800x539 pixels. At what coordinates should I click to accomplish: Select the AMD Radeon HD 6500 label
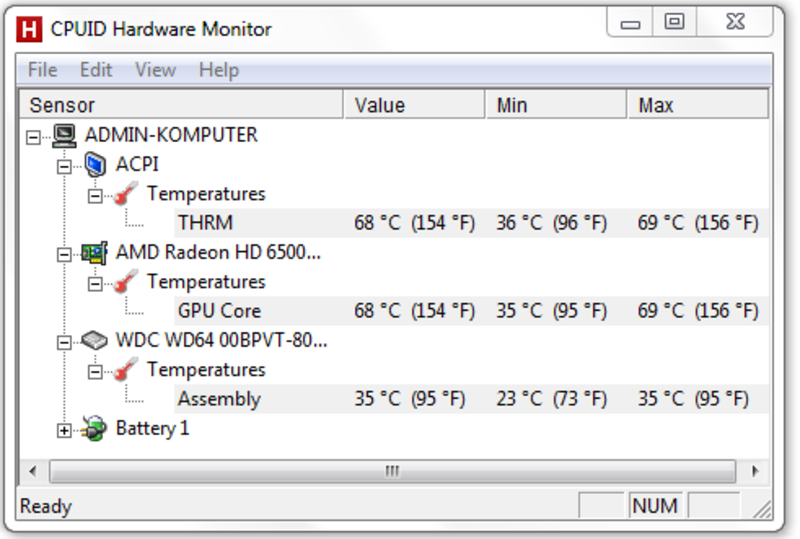tap(218, 252)
